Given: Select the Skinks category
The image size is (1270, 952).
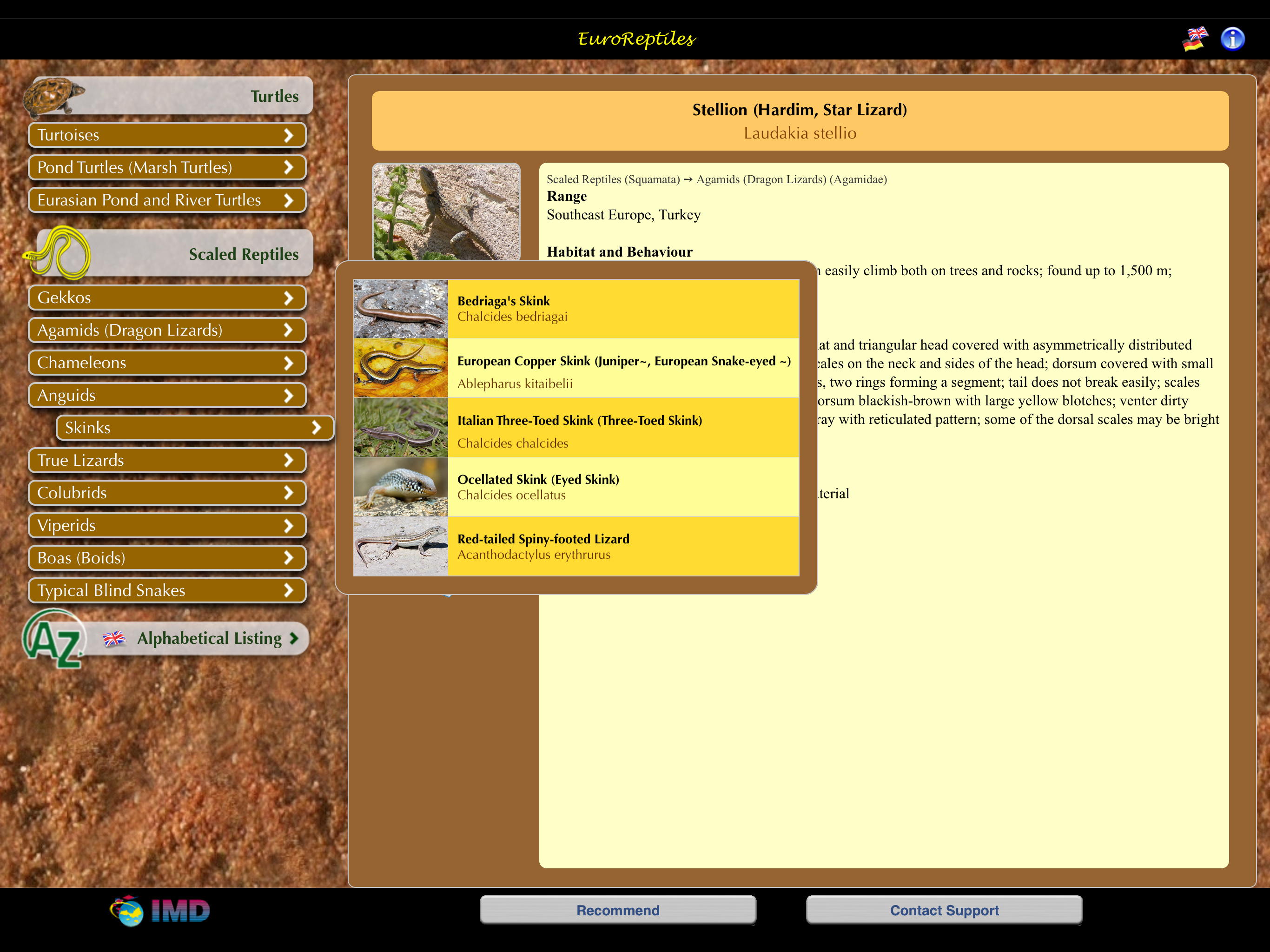Looking at the screenshot, I should [195, 428].
